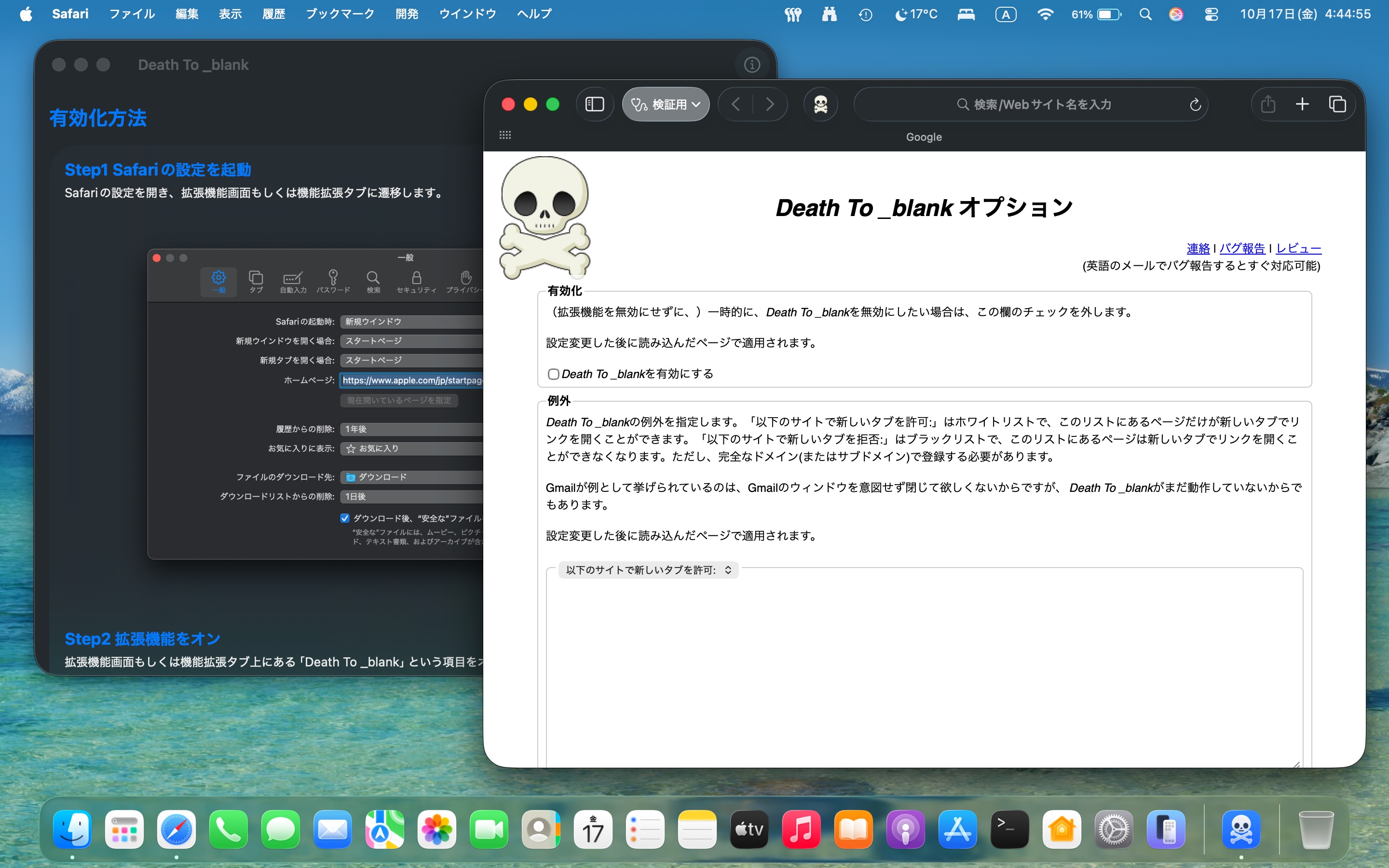Click the Step2 拡張機能をオン heading
The image size is (1389, 868).
click(x=142, y=639)
